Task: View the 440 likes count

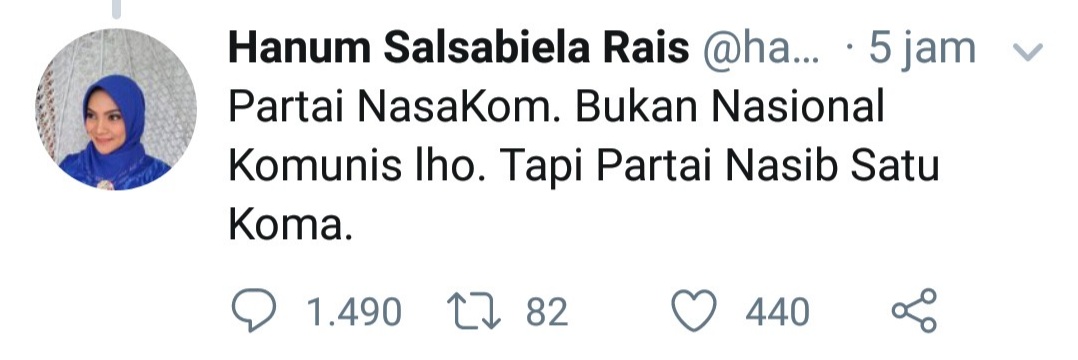Action: [x=778, y=312]
